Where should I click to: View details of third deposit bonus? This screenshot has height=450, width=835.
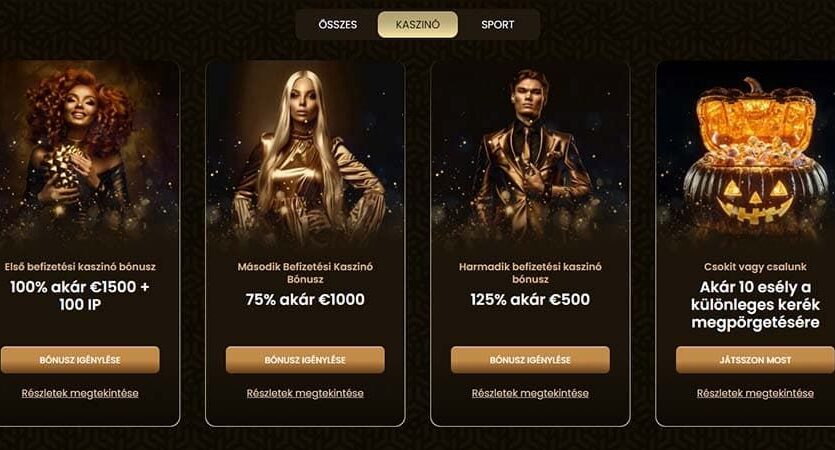click(530, 393)
